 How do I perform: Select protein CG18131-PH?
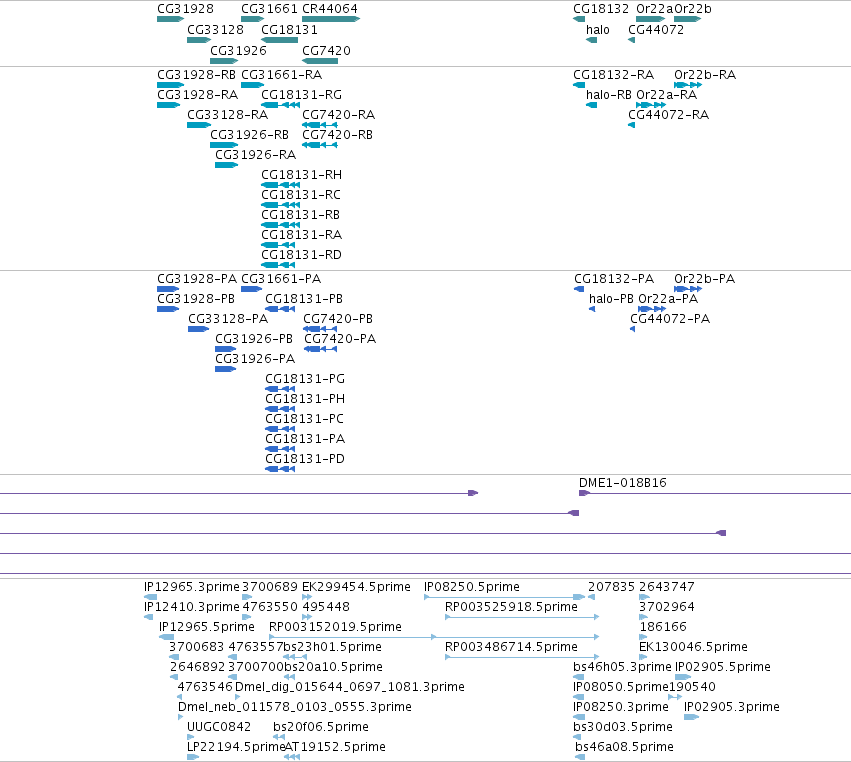(305, 398)
